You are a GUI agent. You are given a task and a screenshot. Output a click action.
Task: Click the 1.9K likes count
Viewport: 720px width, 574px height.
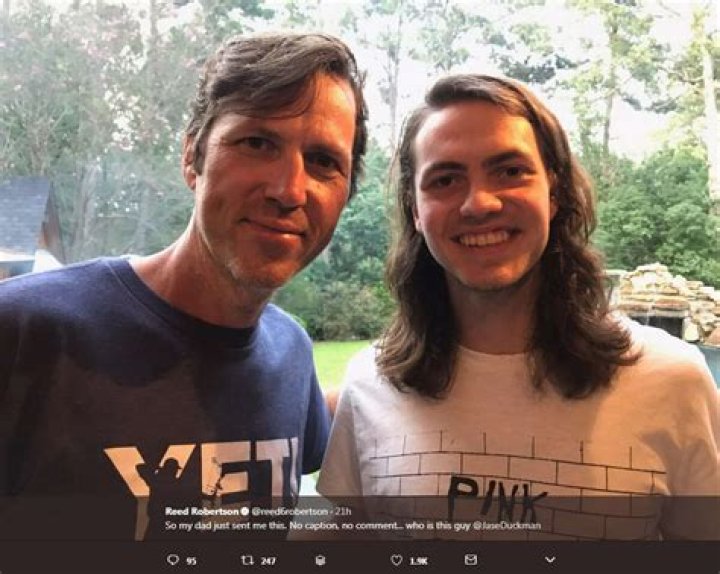click(x=416, y=561)
